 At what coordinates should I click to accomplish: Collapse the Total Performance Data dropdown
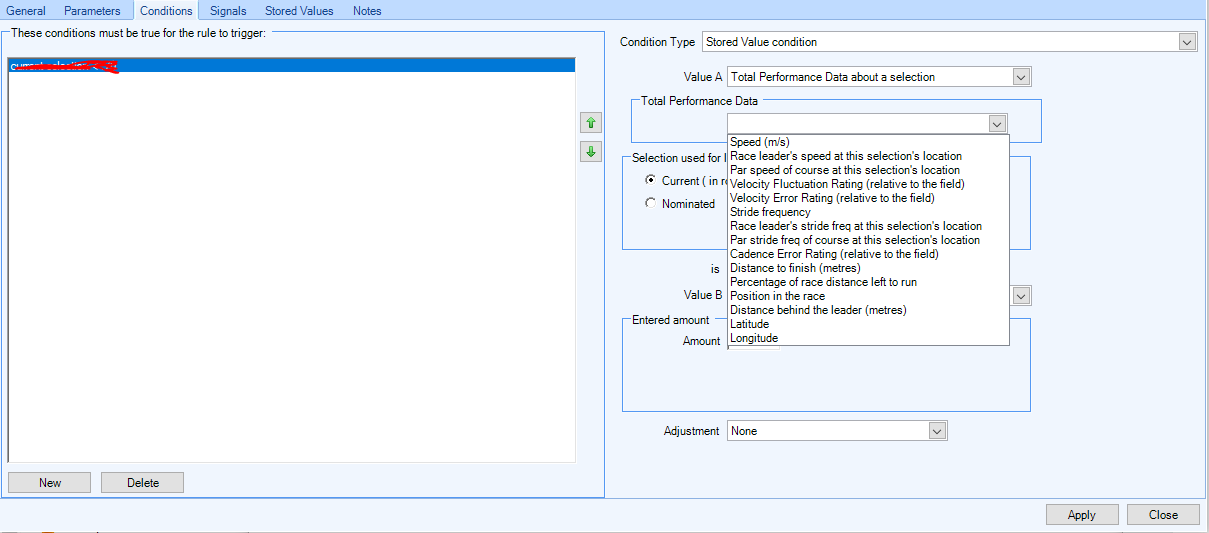coord(997,124)
